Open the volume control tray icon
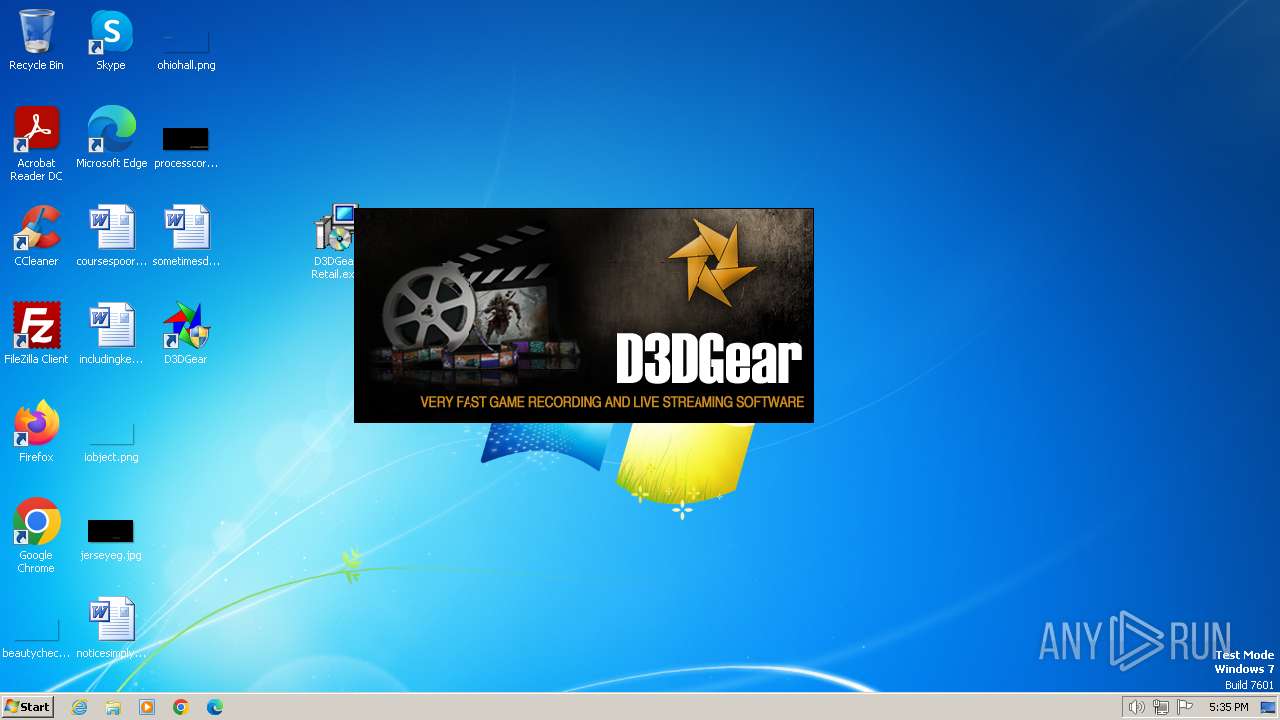1280x720 pixels. point(1136,707)
